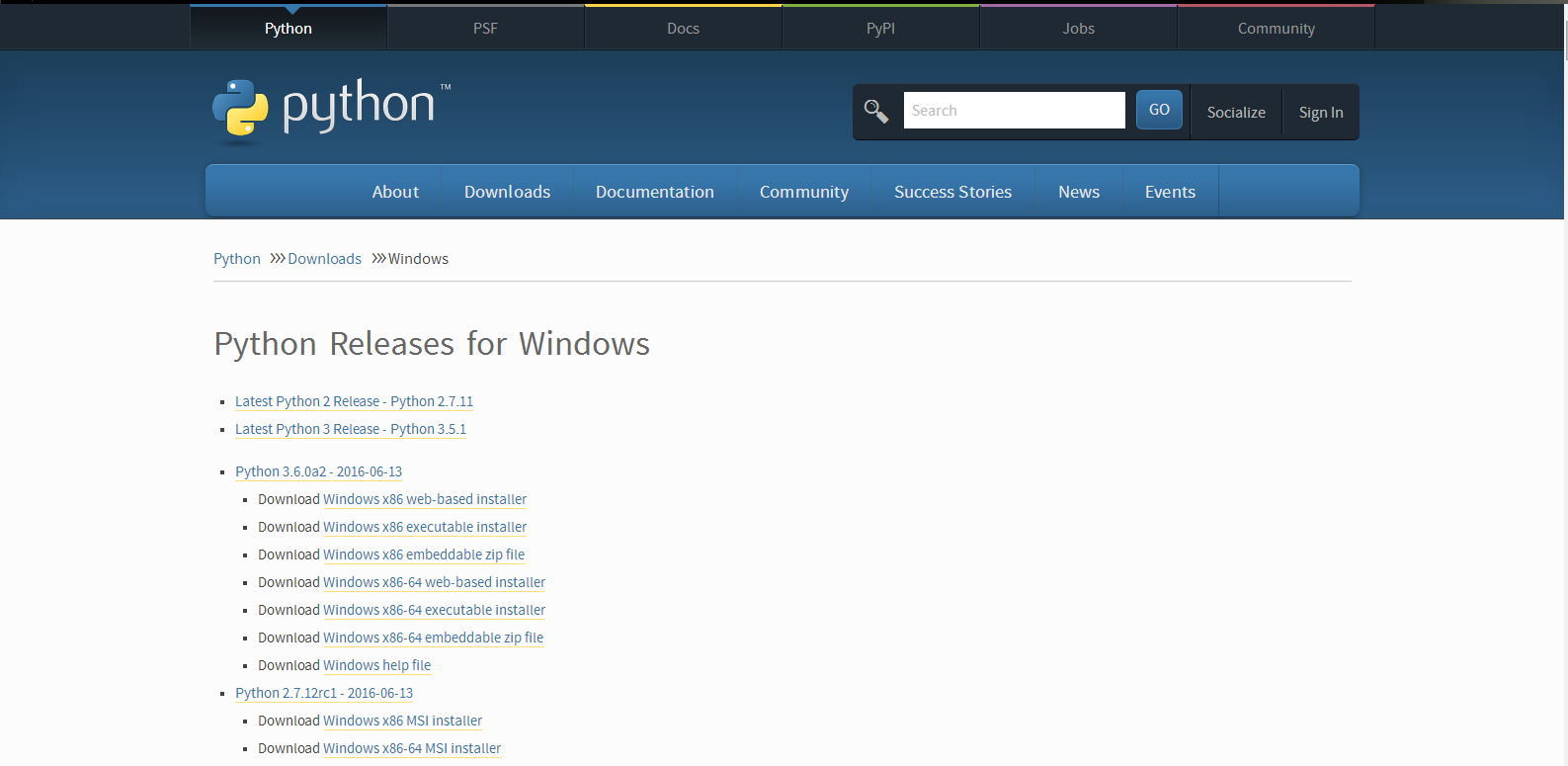Click the magnifying glass search icon
The image size is (1568, 766).
876,111
